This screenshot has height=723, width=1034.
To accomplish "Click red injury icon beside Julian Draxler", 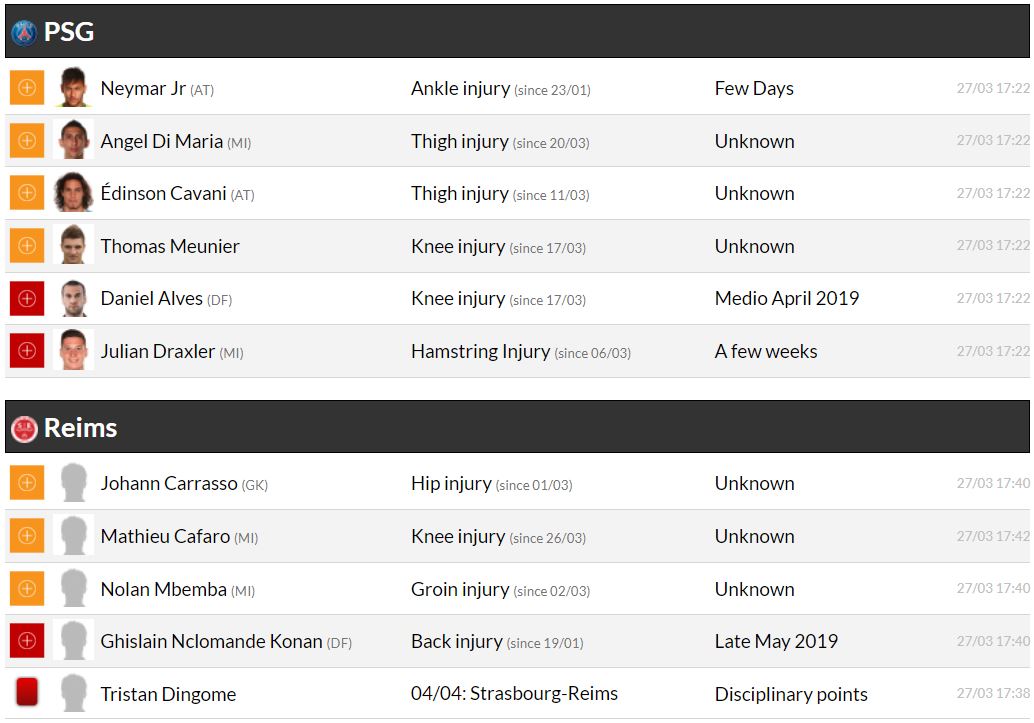I will coord(27,351).
